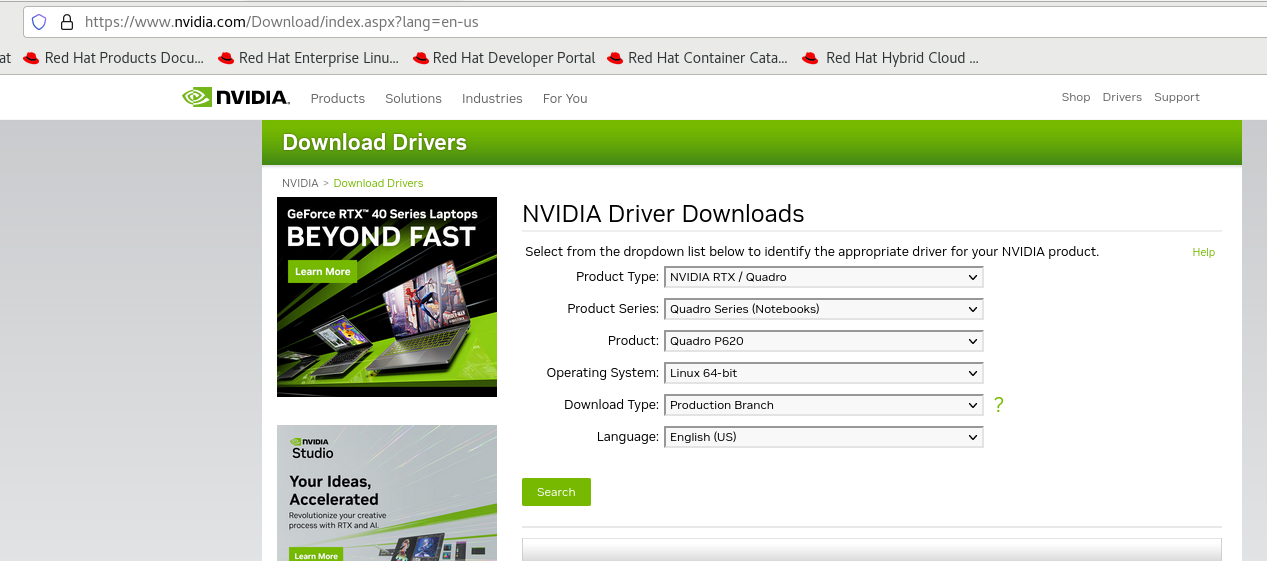This screenshot has width=1267, height=561.
Task: Open Red Hat Developer Portal bookmark
Action: coord(503,58)
